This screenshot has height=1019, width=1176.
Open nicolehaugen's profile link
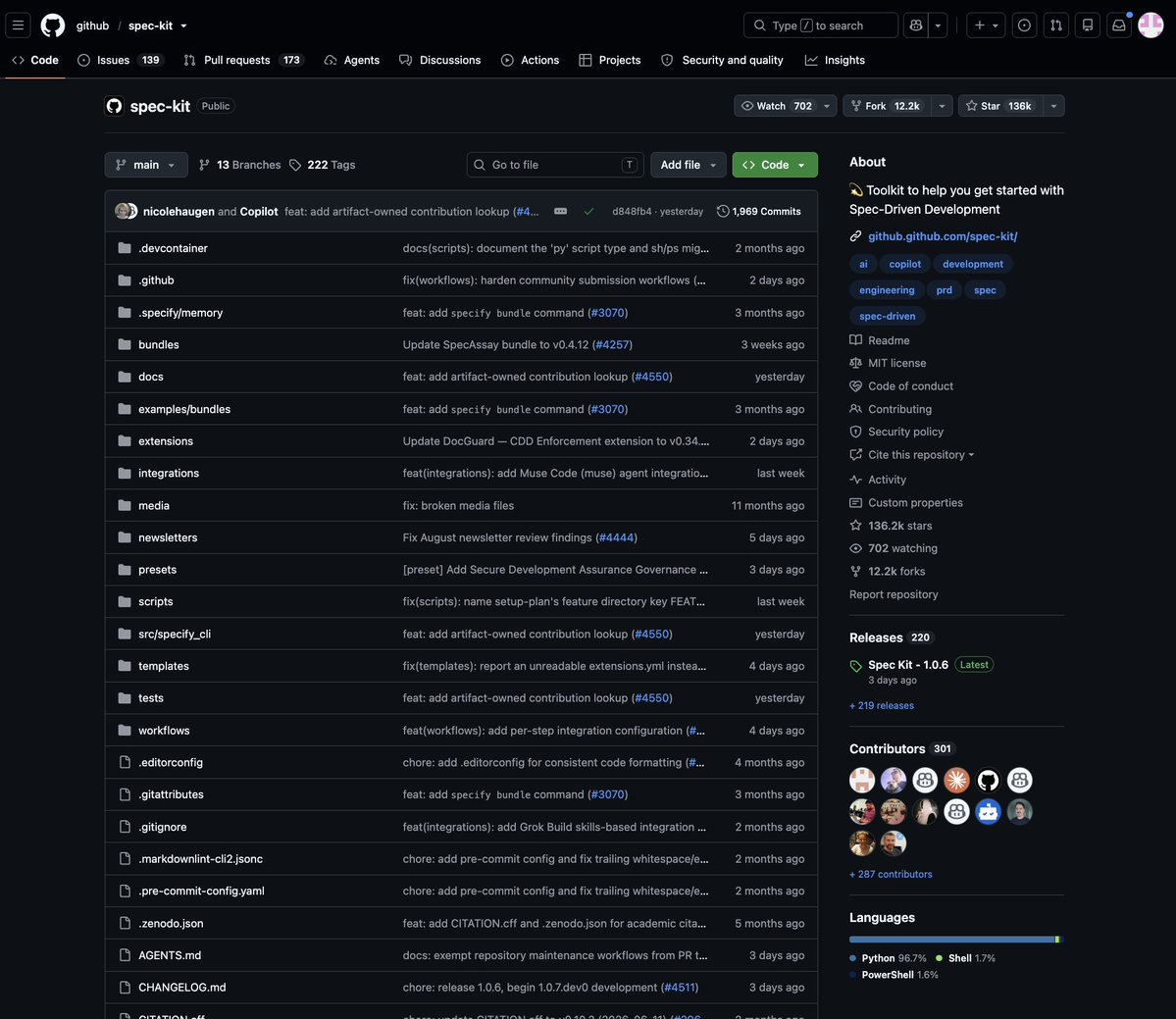tap(179, 212)
